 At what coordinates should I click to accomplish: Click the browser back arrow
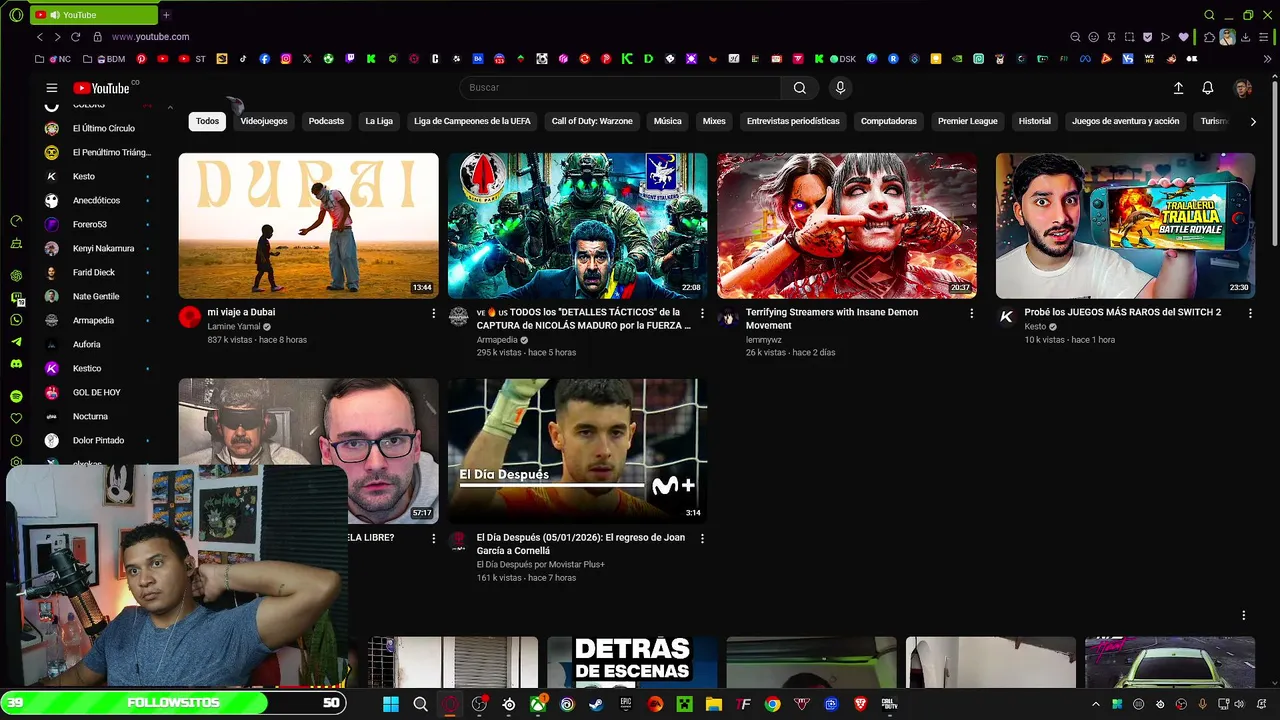(x=39, y=37)
